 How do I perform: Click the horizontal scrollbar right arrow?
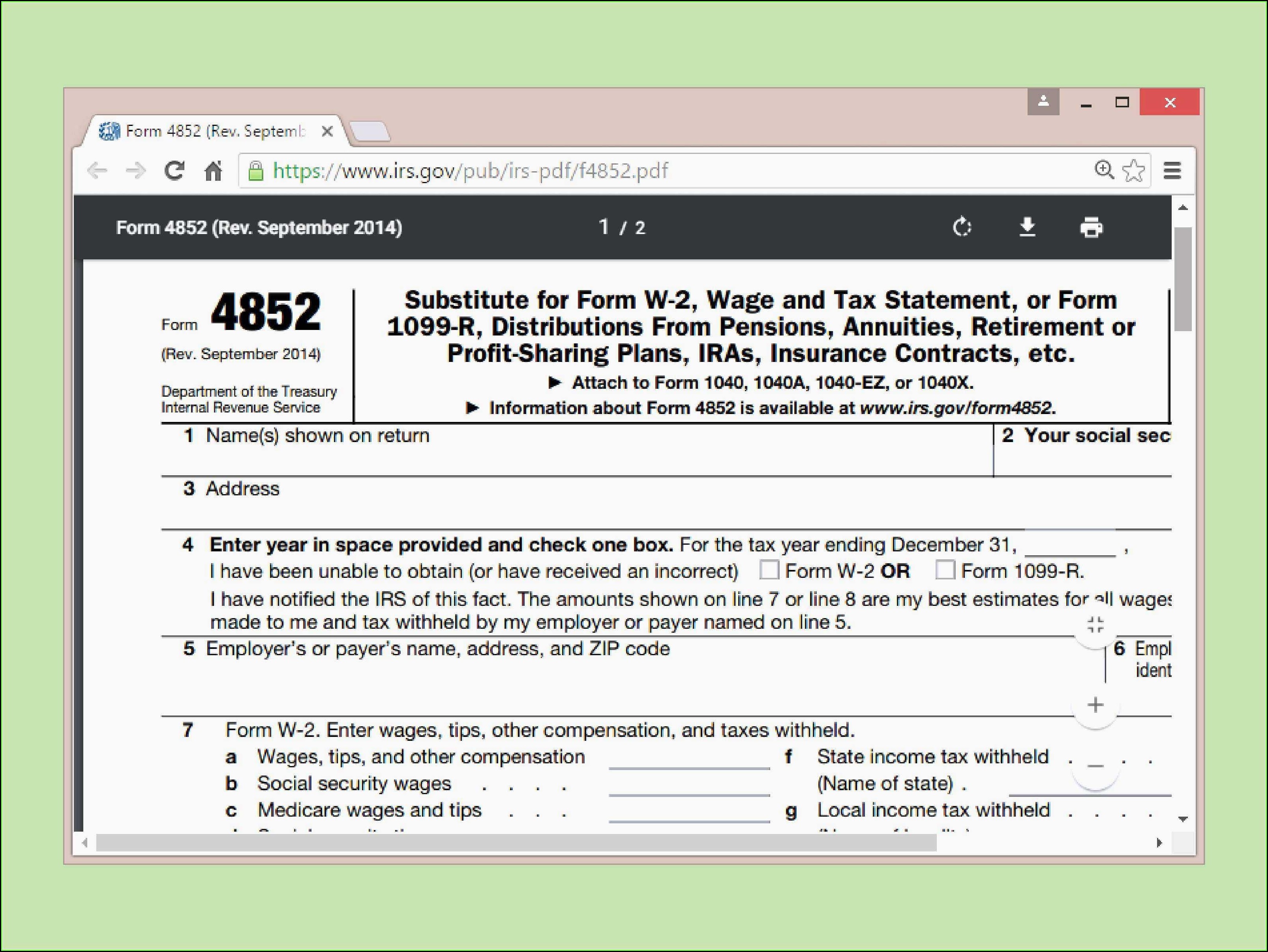click(x=1159, y=843)
